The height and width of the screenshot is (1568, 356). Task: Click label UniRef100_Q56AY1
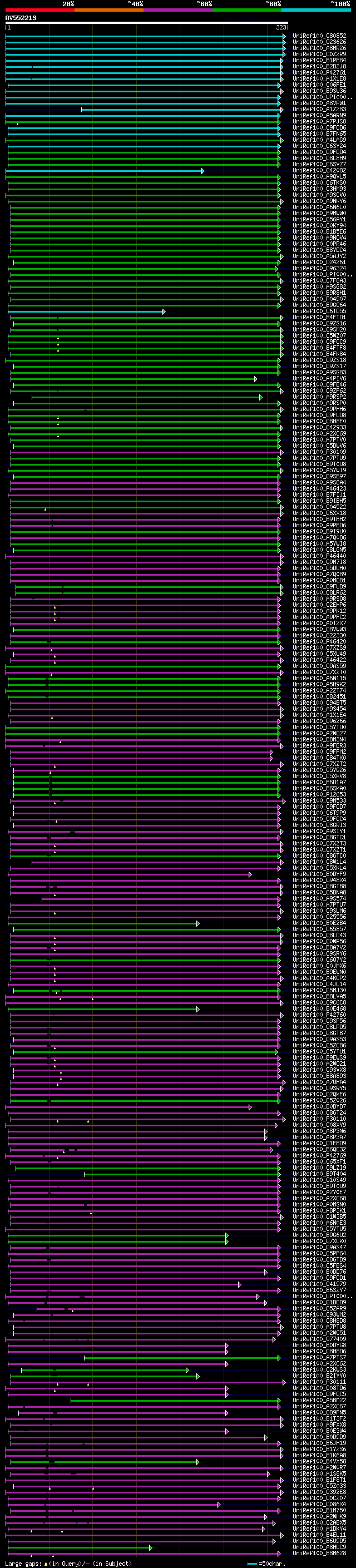tap(319, 219)
